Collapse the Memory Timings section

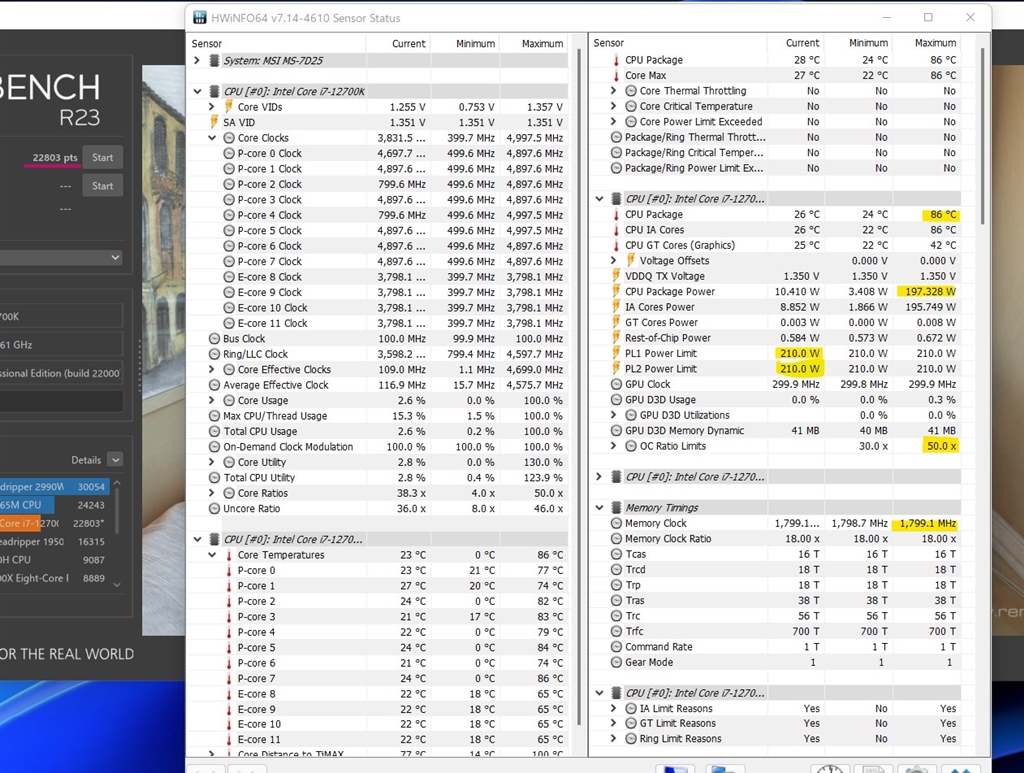pos(600,508)
